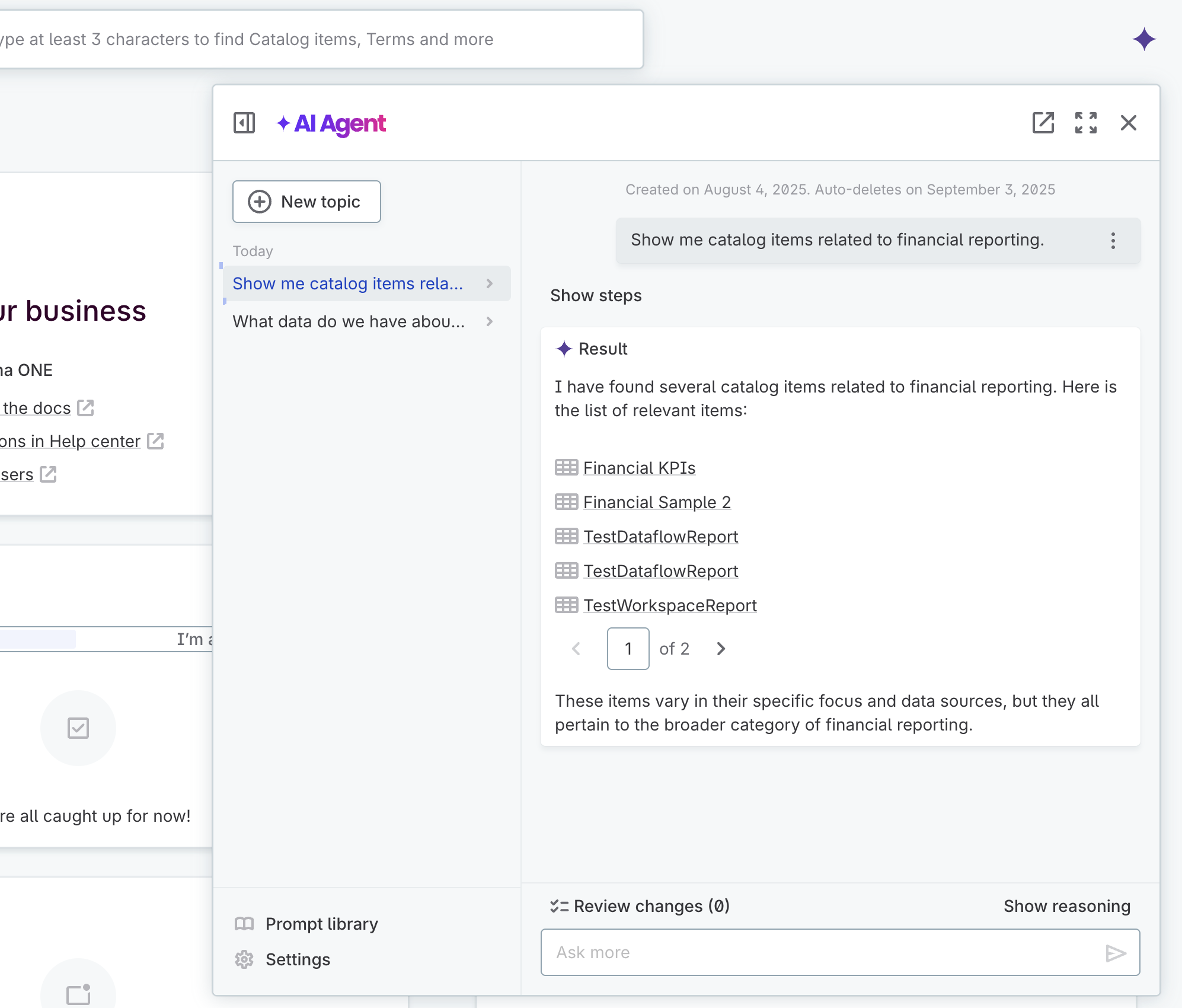The width and height of the screenshot is (1182, 1008).
Task: Open Review changes (0)
Action: pyautogui.click(x=640, y=906)
